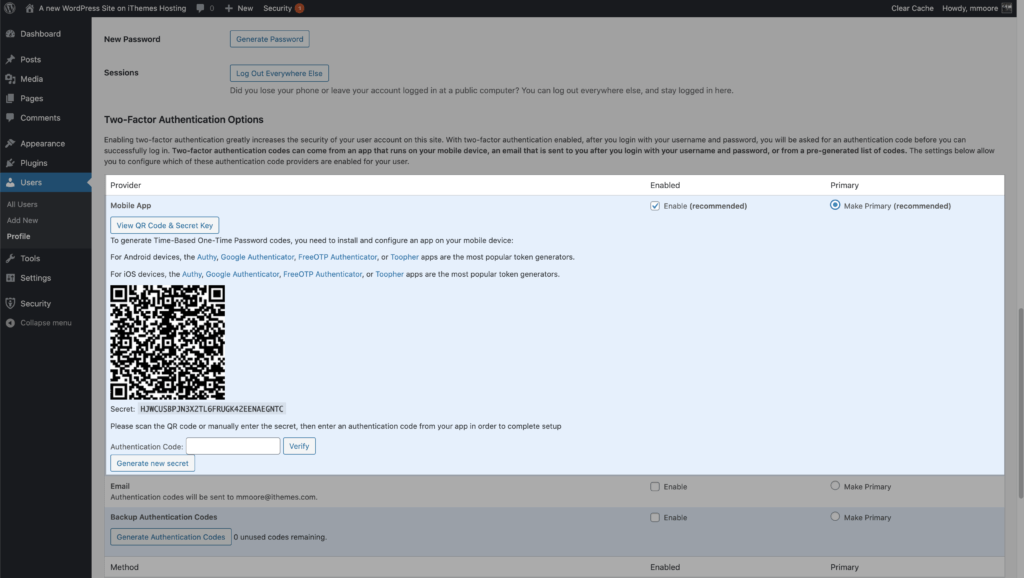Click the site home icon

click(x=29, y=8)
